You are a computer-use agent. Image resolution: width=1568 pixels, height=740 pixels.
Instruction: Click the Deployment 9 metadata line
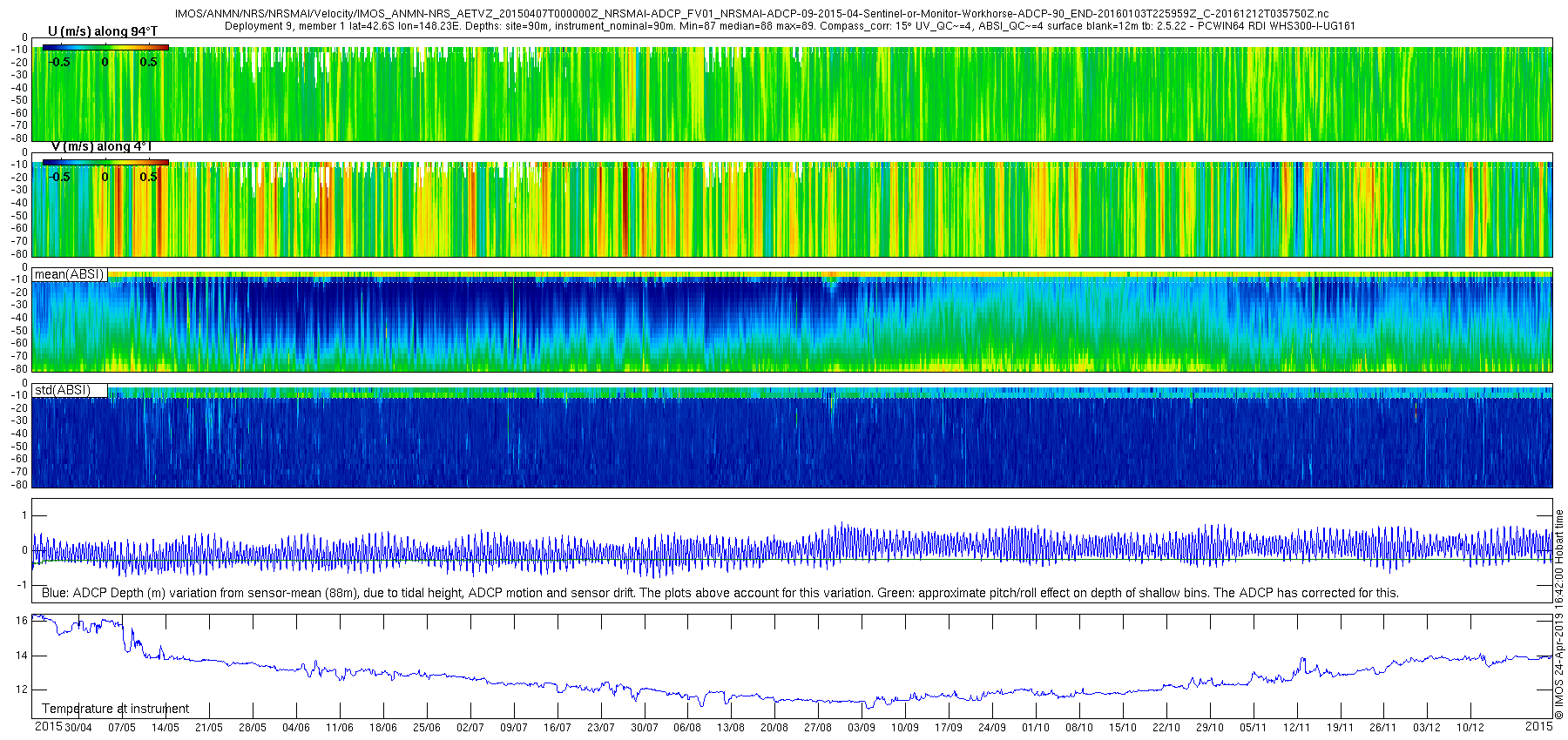pos(789,26)
